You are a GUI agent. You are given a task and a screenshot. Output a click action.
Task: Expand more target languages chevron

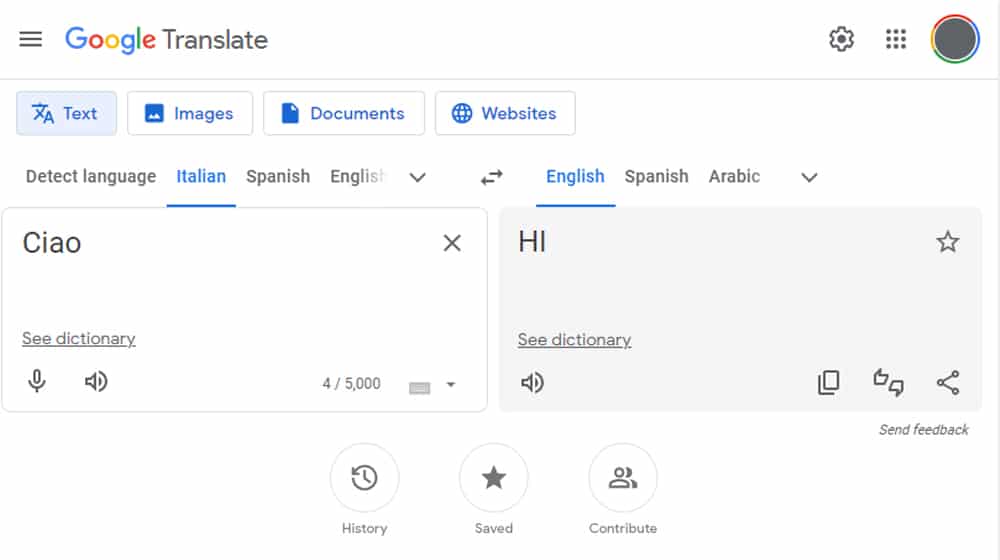(809, 177)
